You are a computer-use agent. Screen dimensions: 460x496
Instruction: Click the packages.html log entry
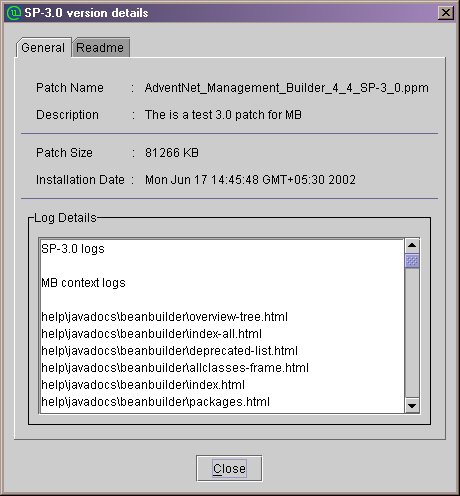pos(155,402)
